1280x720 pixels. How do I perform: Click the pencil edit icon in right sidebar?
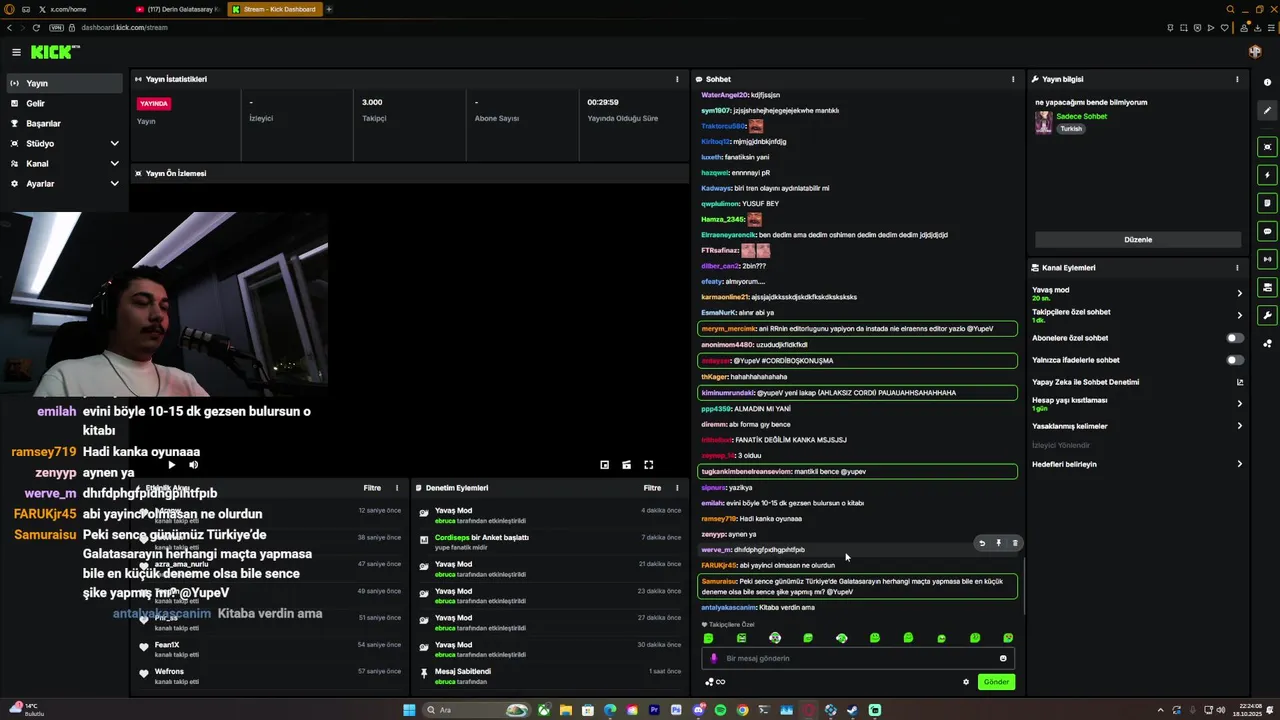click(1268, 111)
